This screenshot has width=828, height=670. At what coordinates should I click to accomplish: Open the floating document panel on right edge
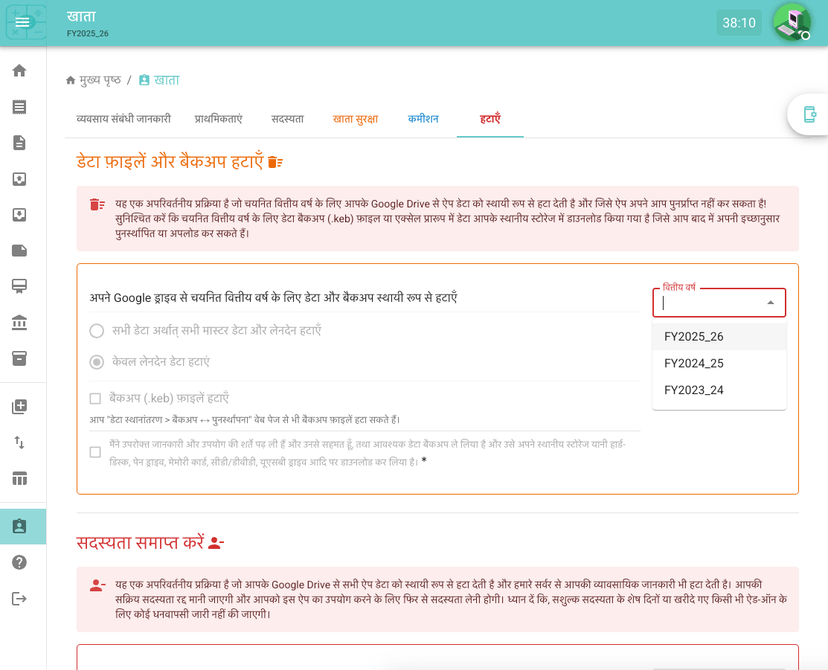809,115
